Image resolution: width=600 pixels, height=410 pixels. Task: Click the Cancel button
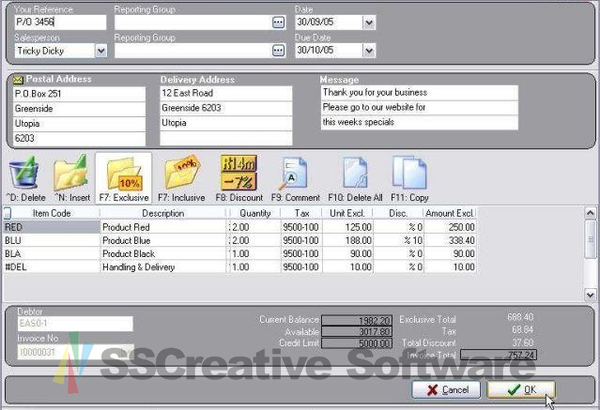click(446, 390)
